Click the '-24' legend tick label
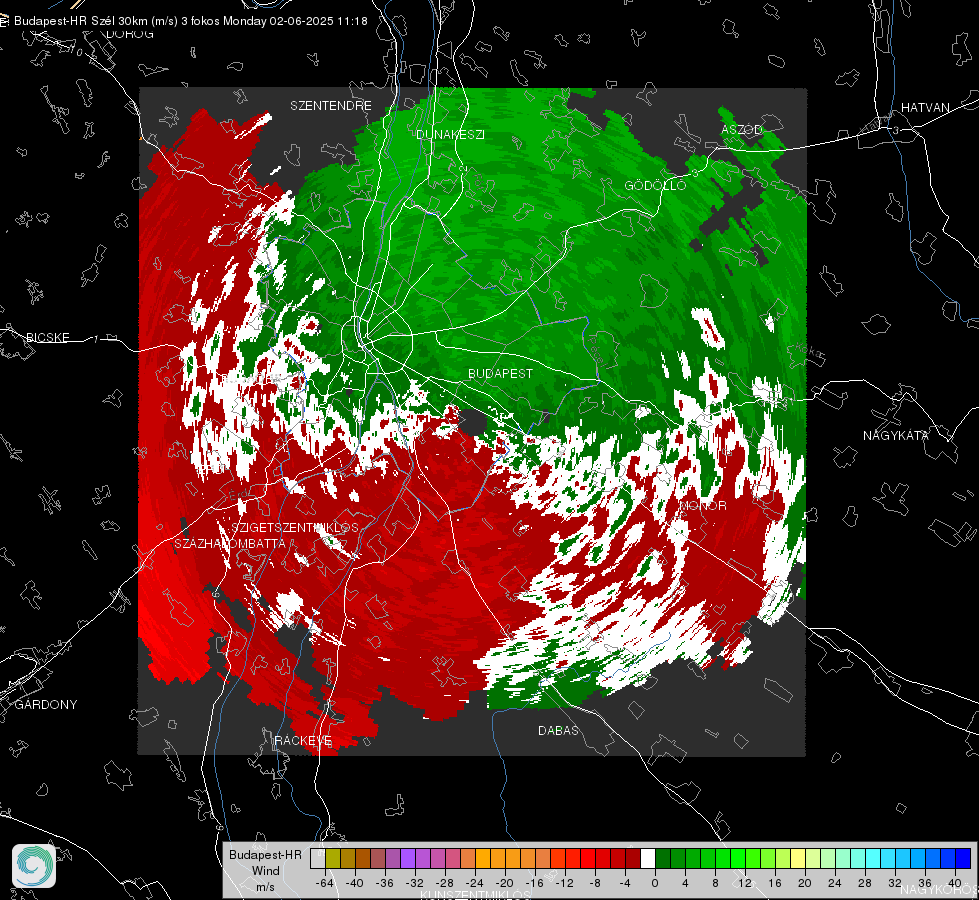Viewport: 979px width, 900px height. [475, 883]
